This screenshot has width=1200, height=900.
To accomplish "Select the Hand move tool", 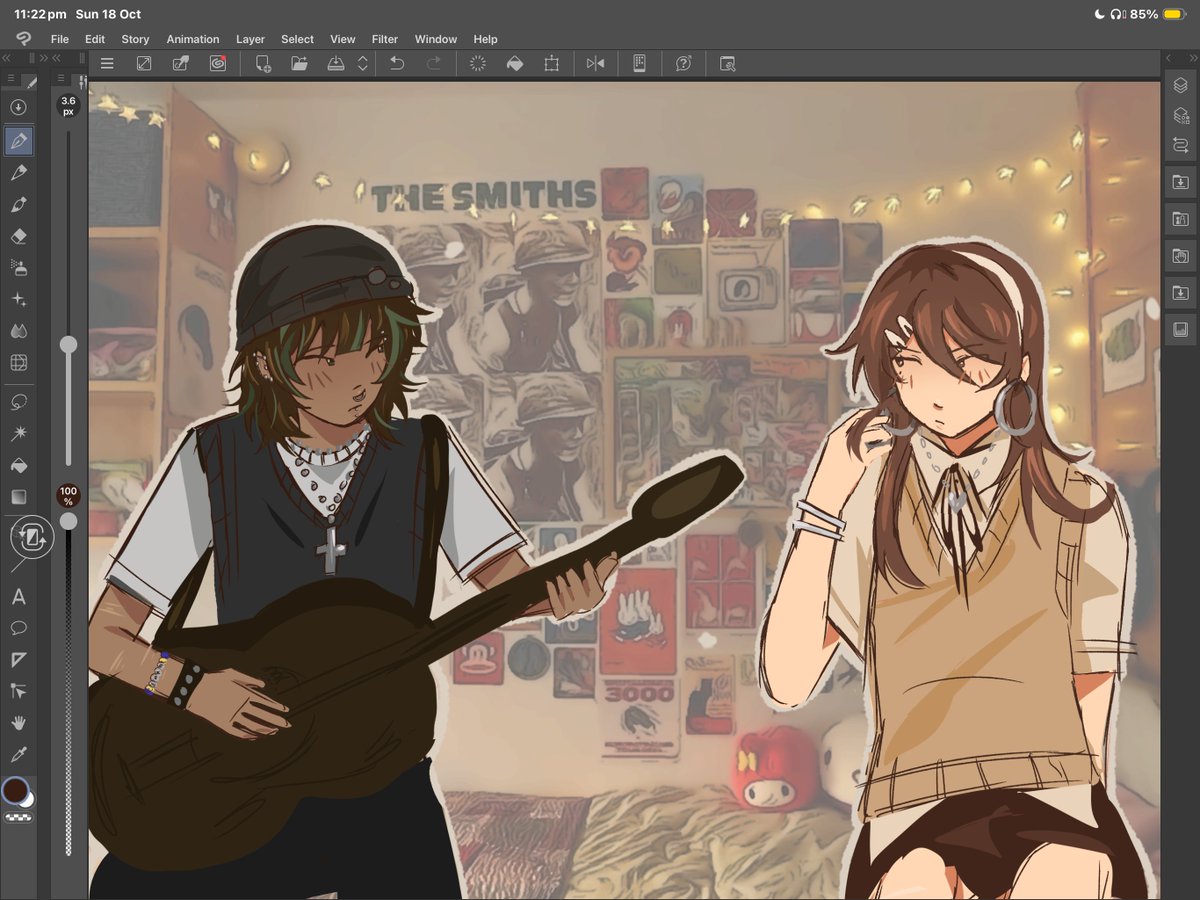I will tap(18, 722).
